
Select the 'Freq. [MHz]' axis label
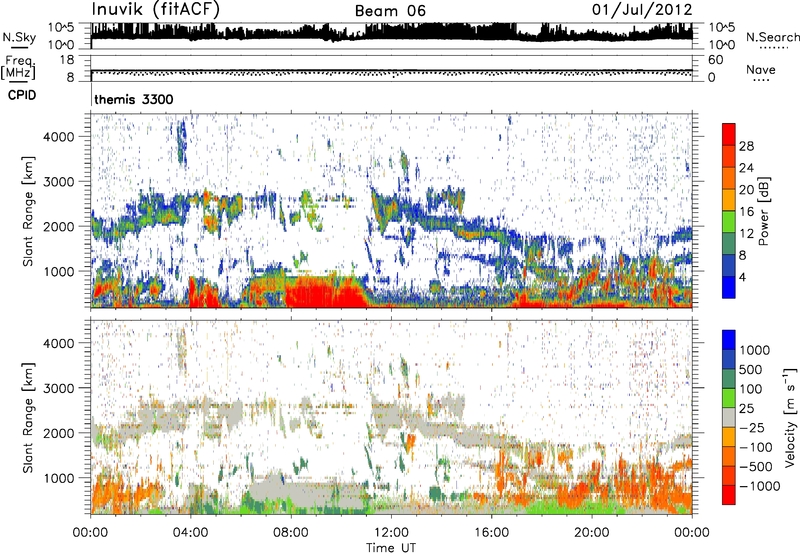[19, 67]
